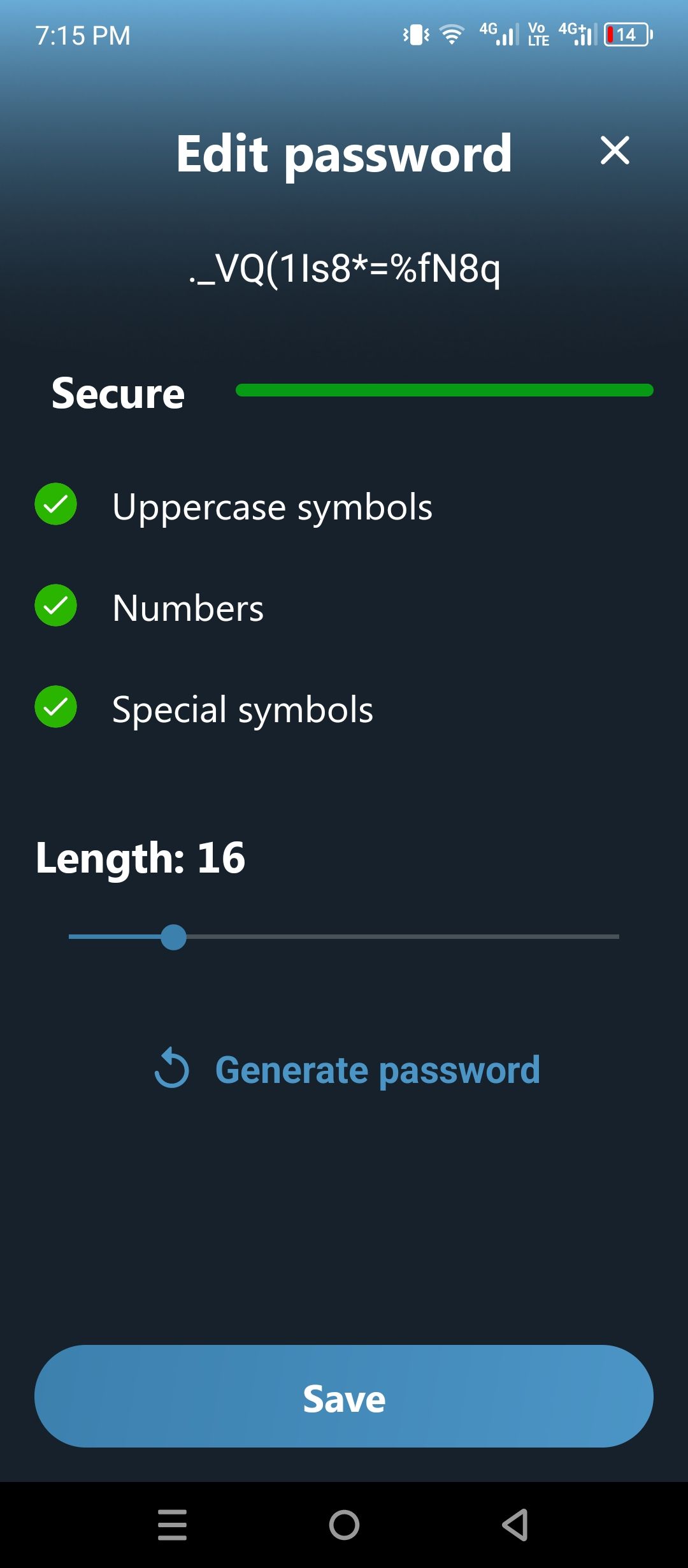The width and height of the screenshot is (688, 1568).
Task: Tap the Android recent apps icon
Action: 172,1525
